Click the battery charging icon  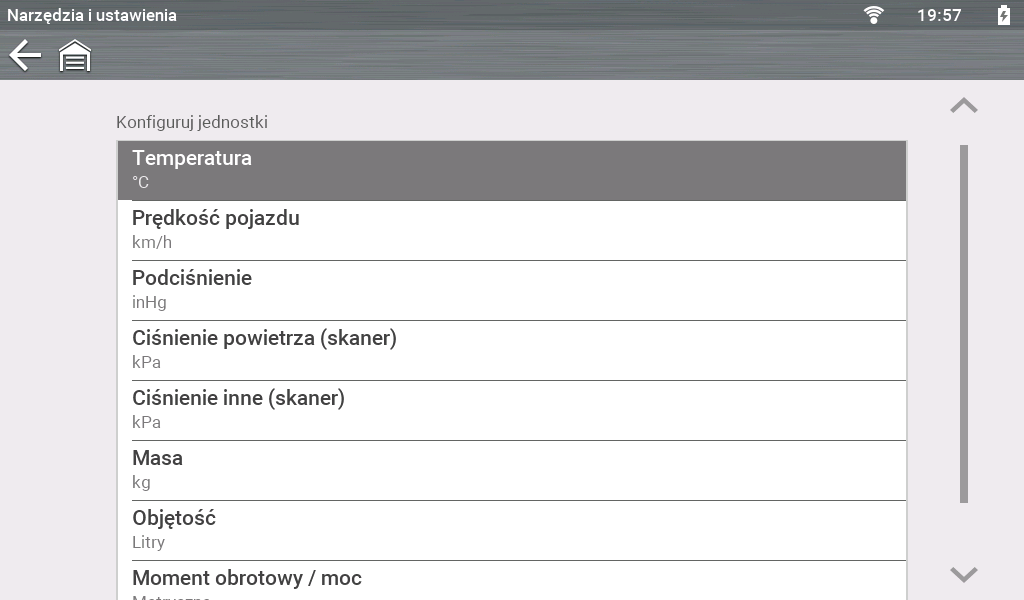tap(1003, 15)
